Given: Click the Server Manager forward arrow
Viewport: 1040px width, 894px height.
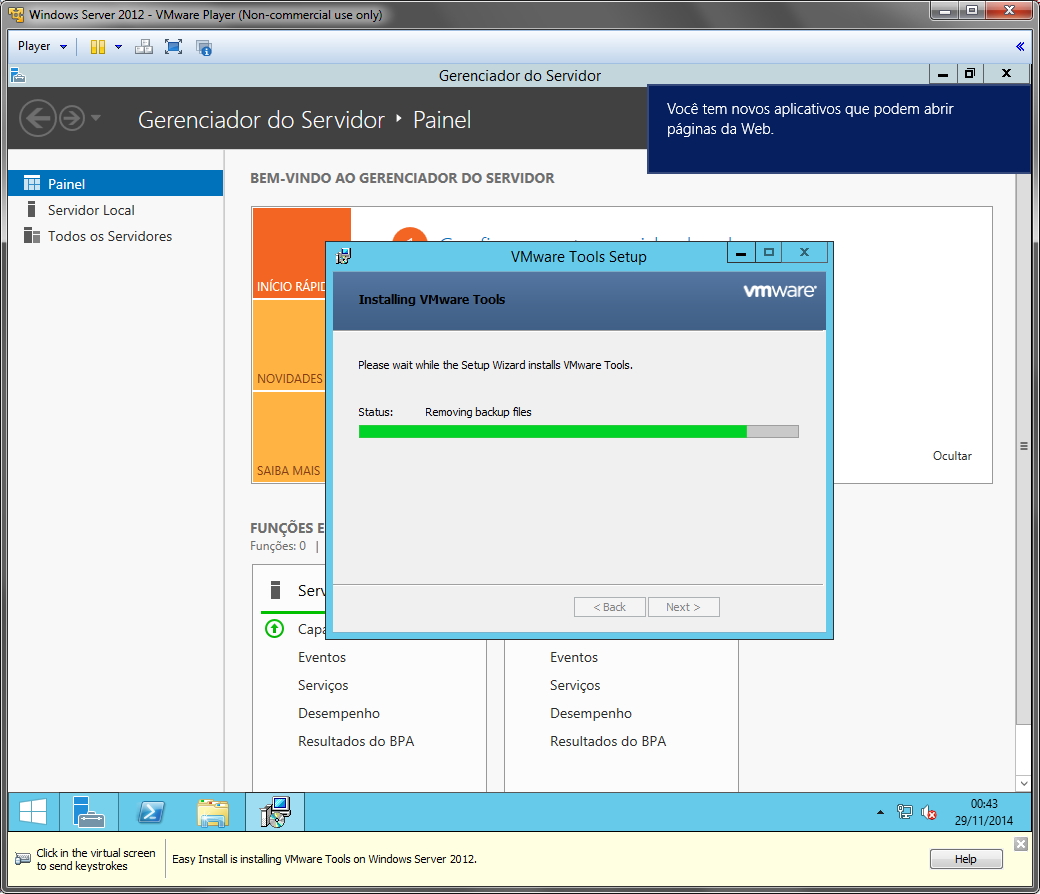Looking at the screenshot, I should click(72, 118).
